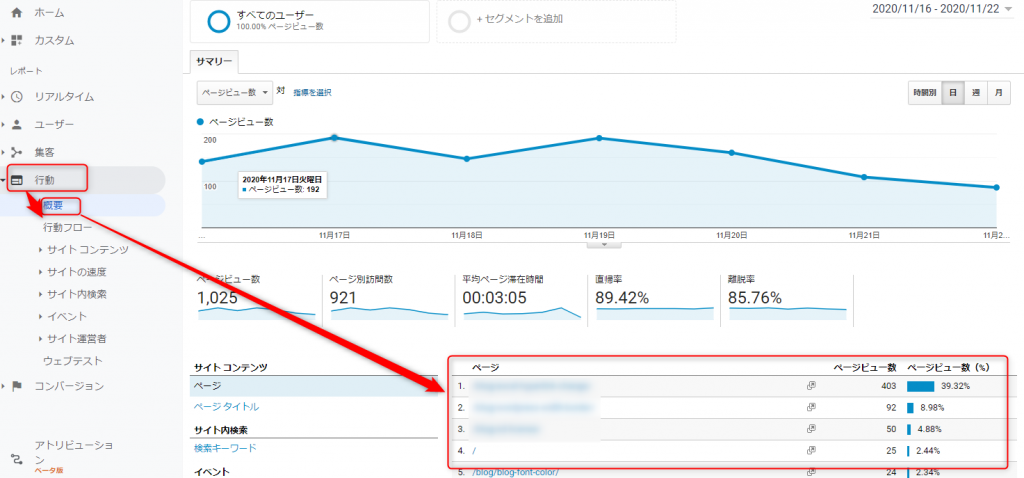Click the 検索キーワード link
This screenshot has width=1024, height=478.
[225, 448]
